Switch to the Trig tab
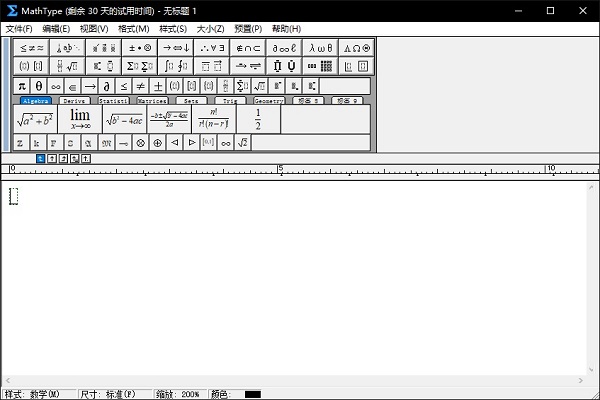Viewport: 600px width, 400px height. point(230,101)
